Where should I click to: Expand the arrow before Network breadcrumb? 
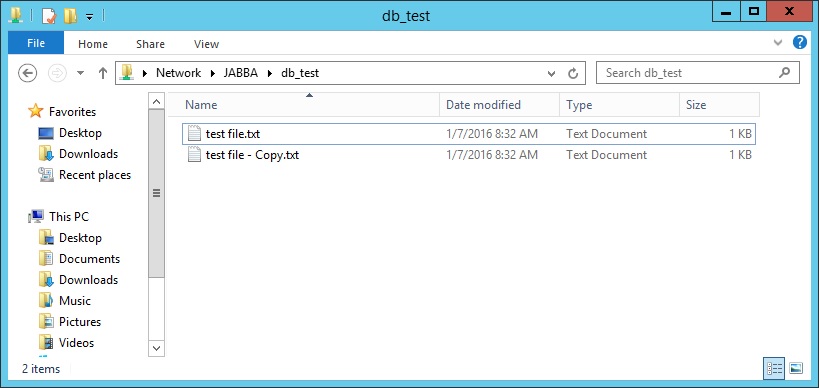[145, 73]
